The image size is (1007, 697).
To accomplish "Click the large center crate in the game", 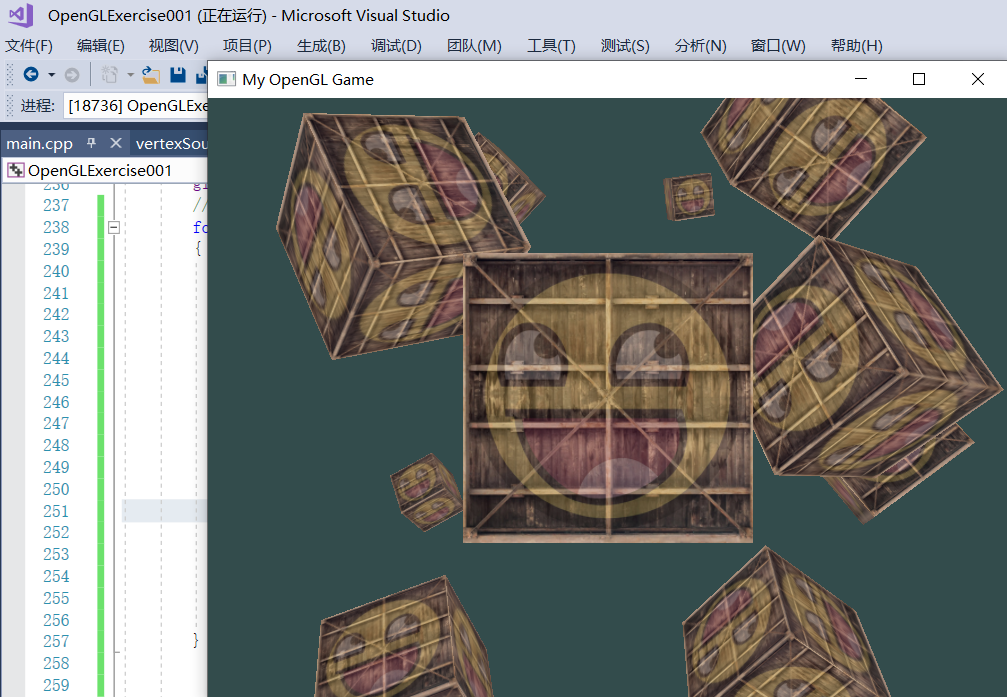I will point(608,398).
